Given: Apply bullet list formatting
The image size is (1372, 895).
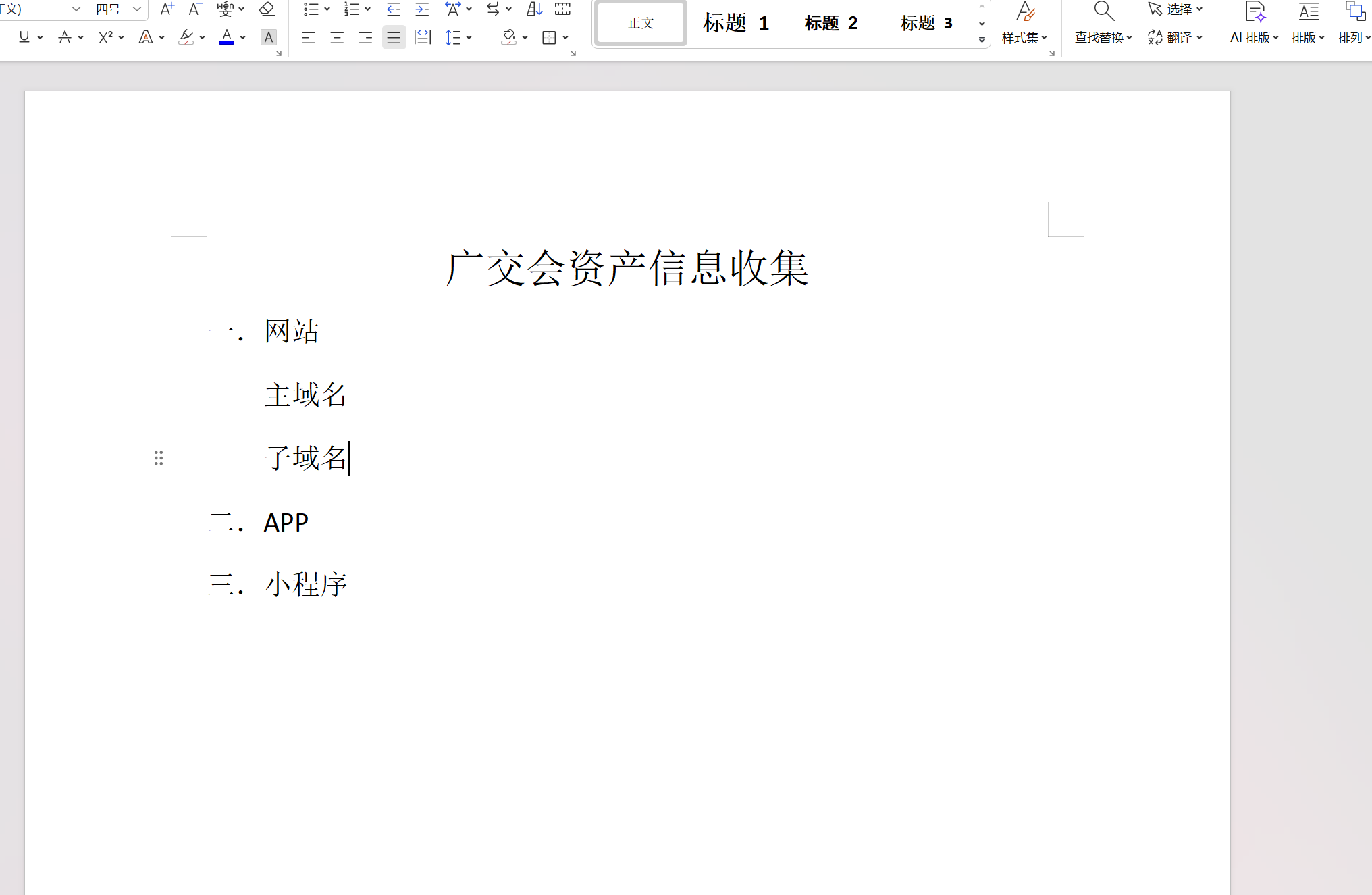Looking at the screenshot, I should pyautogui.click(x=311, y=9).
